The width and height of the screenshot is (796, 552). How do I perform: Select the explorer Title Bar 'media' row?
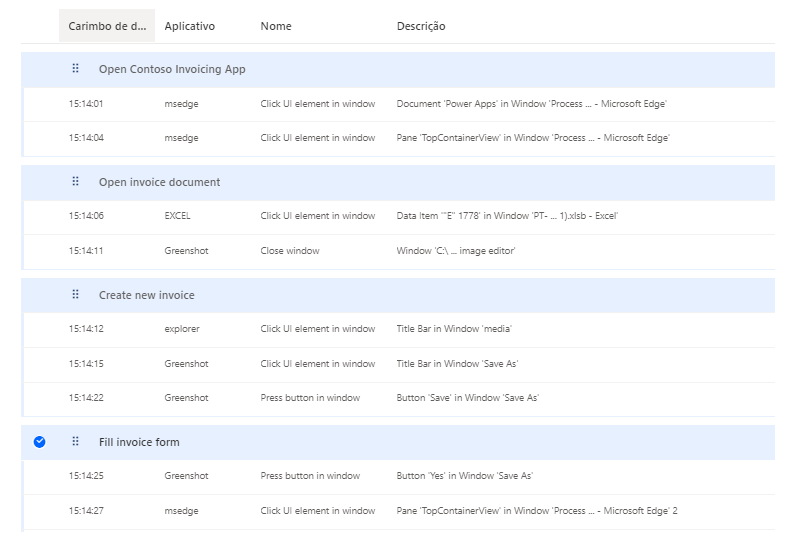400,329
